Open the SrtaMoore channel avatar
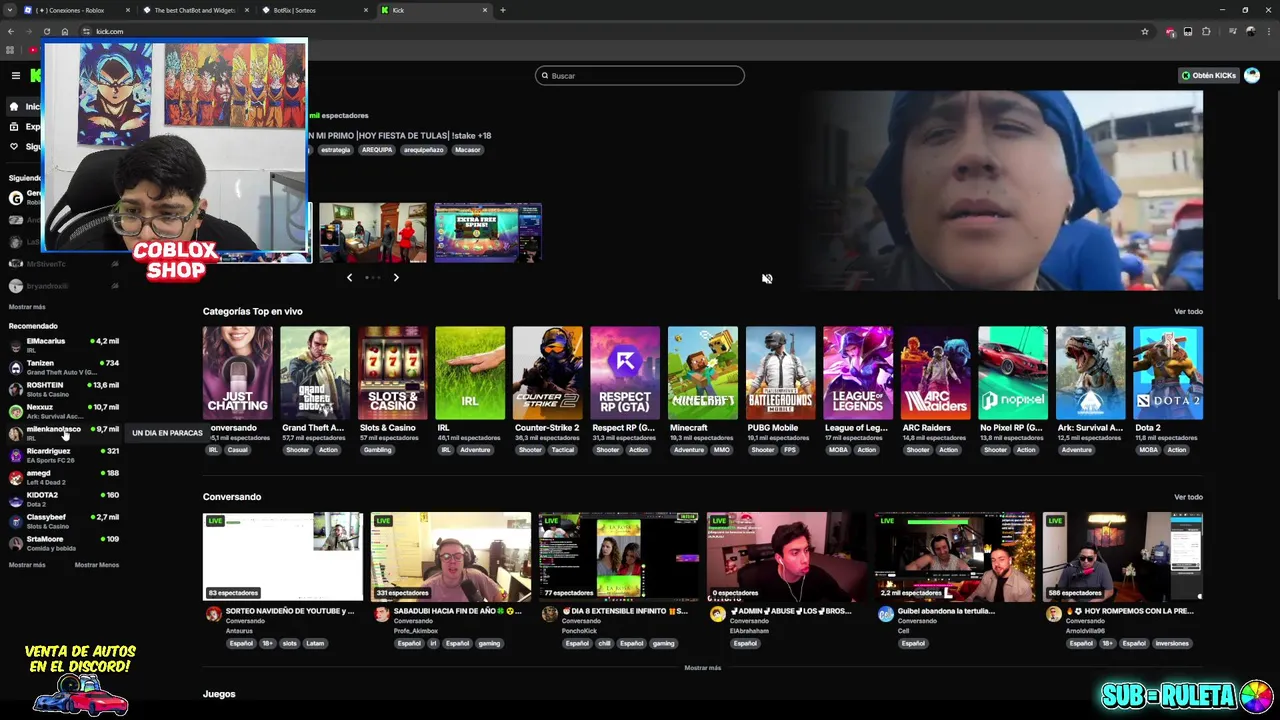 point(15,543)
